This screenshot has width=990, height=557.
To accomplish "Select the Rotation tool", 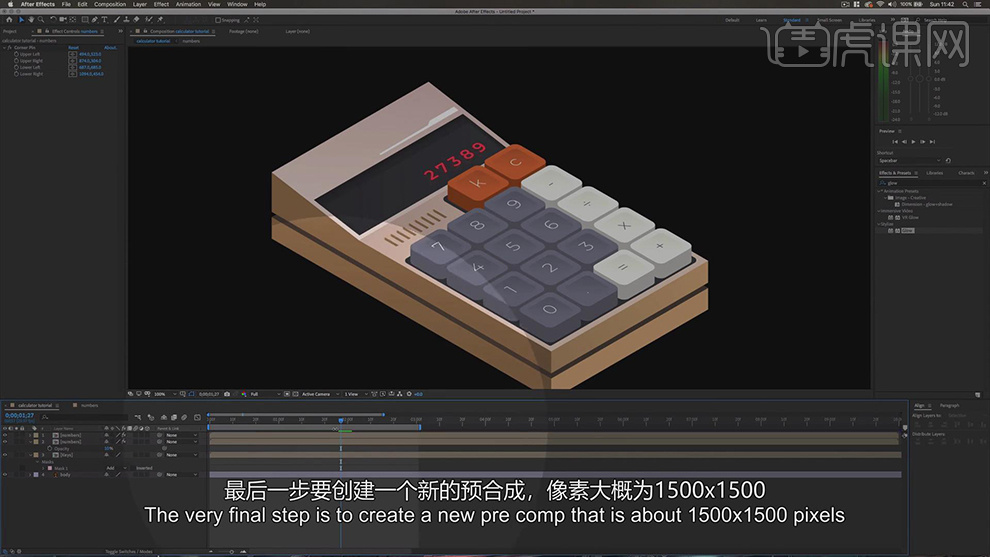I will (x=53, y=20).
